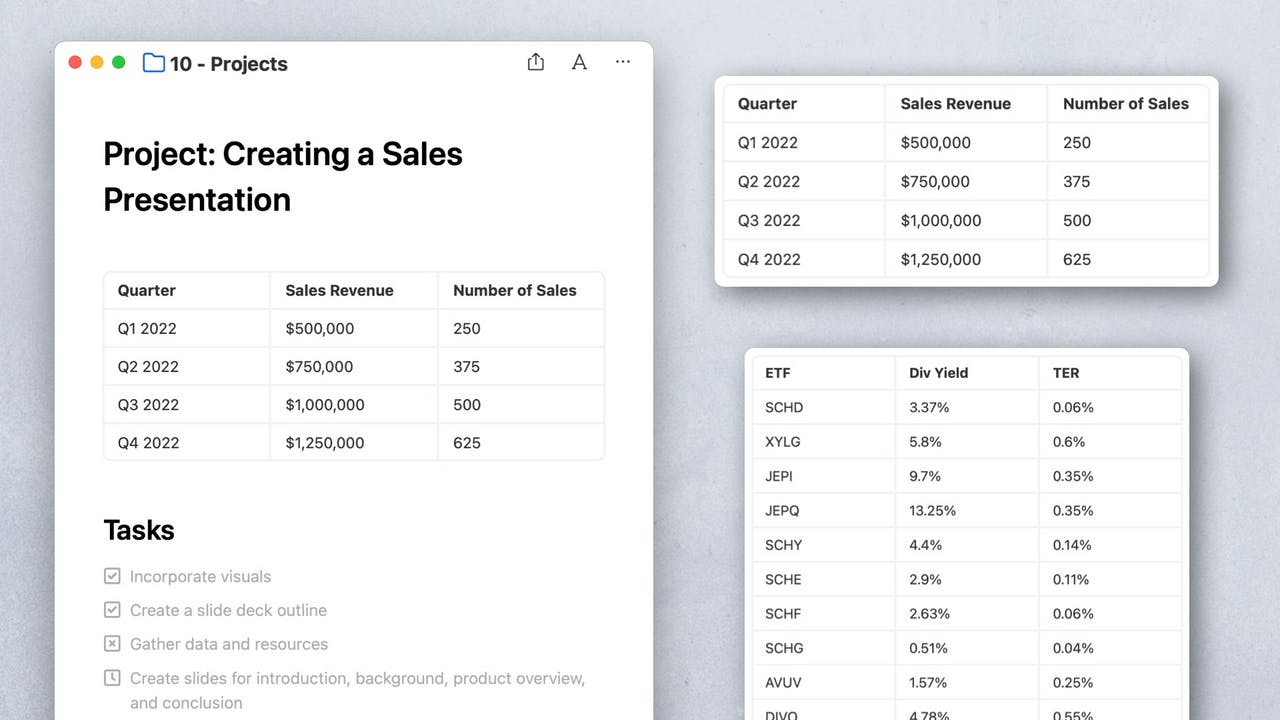The image size is (1280, 720).
Task: Click the folder icon beside 10 - Projects
Action: tap(154, 63)
